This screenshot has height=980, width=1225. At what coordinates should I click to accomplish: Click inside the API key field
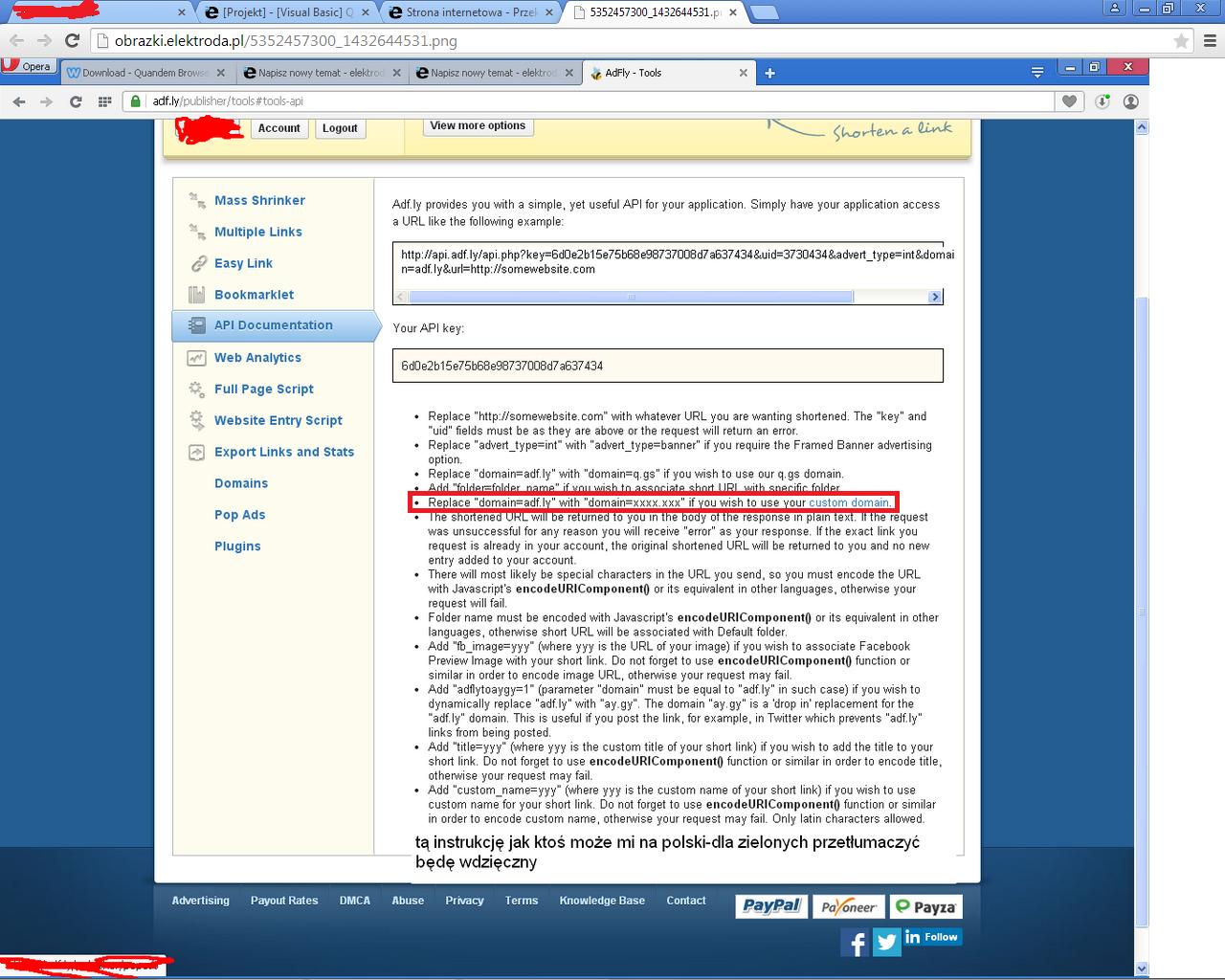667,366
